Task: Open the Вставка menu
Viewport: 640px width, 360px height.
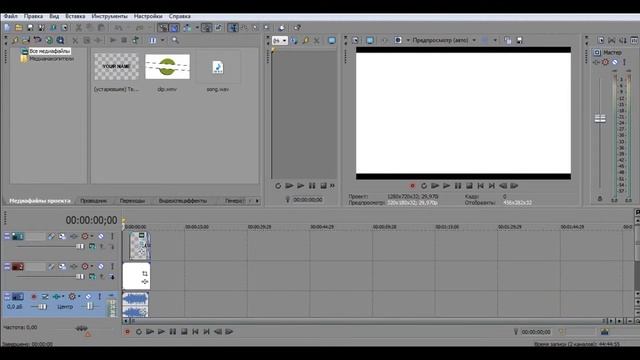Action: point(75,16)
